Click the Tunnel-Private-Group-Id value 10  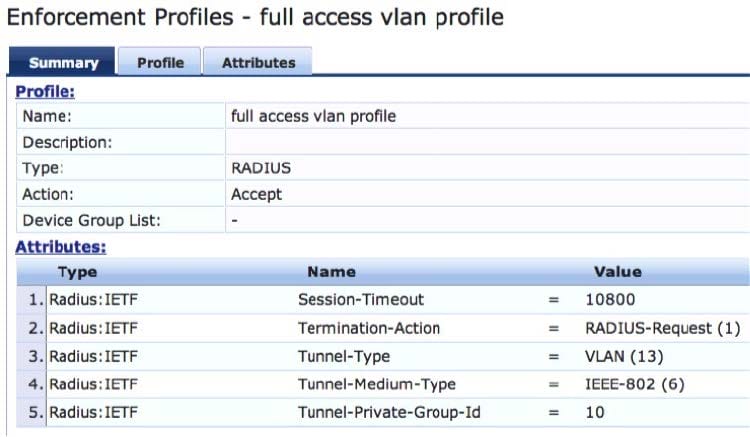[x=595, y=412]
